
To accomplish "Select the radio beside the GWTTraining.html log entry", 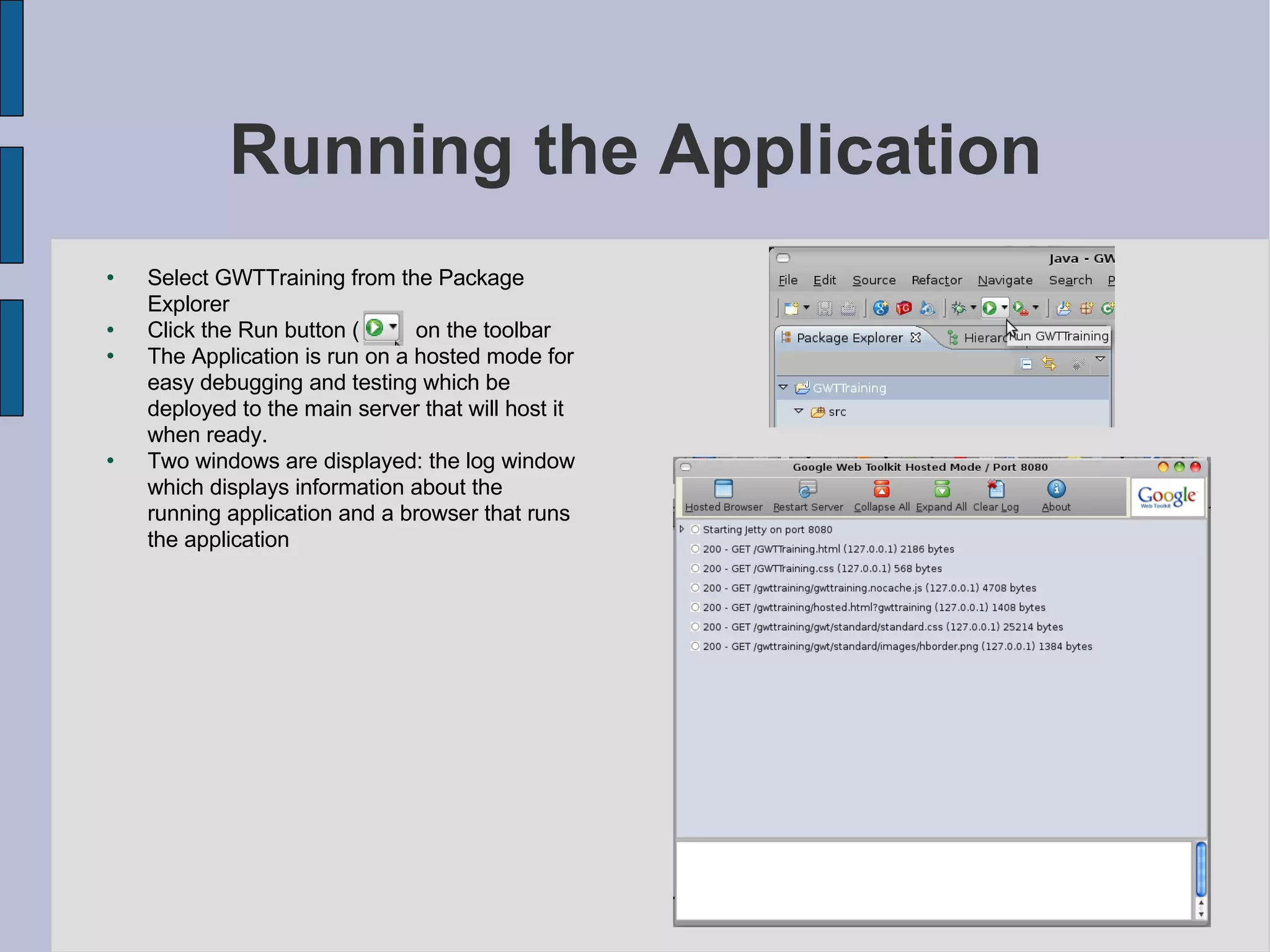I will 695,549.
